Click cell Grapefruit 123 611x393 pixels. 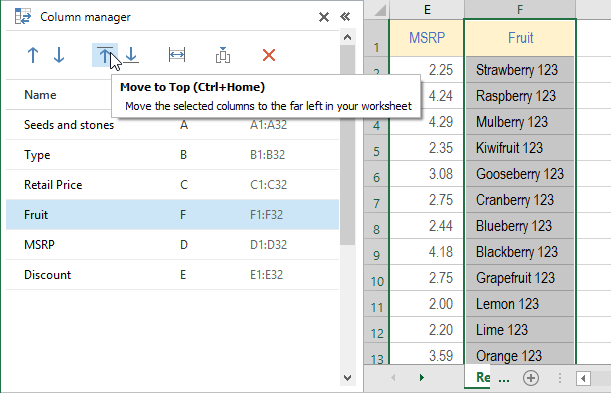520,278
